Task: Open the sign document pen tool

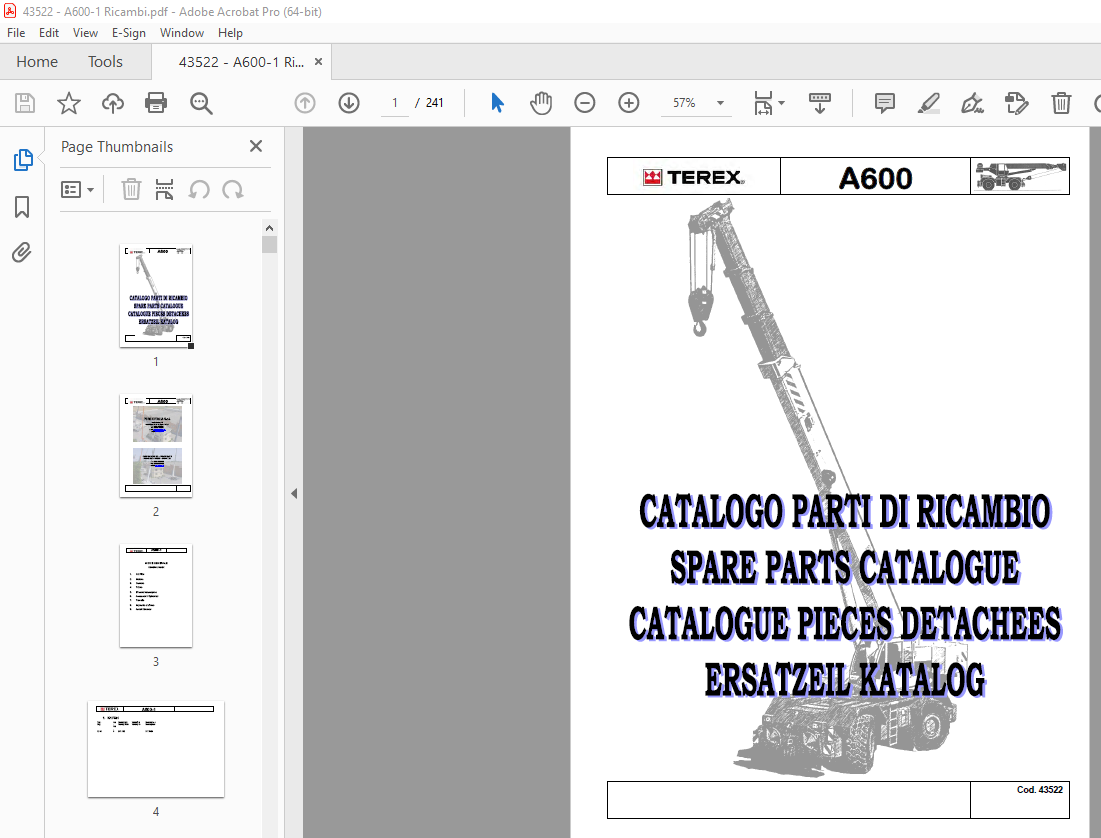Action: point(973,103)
